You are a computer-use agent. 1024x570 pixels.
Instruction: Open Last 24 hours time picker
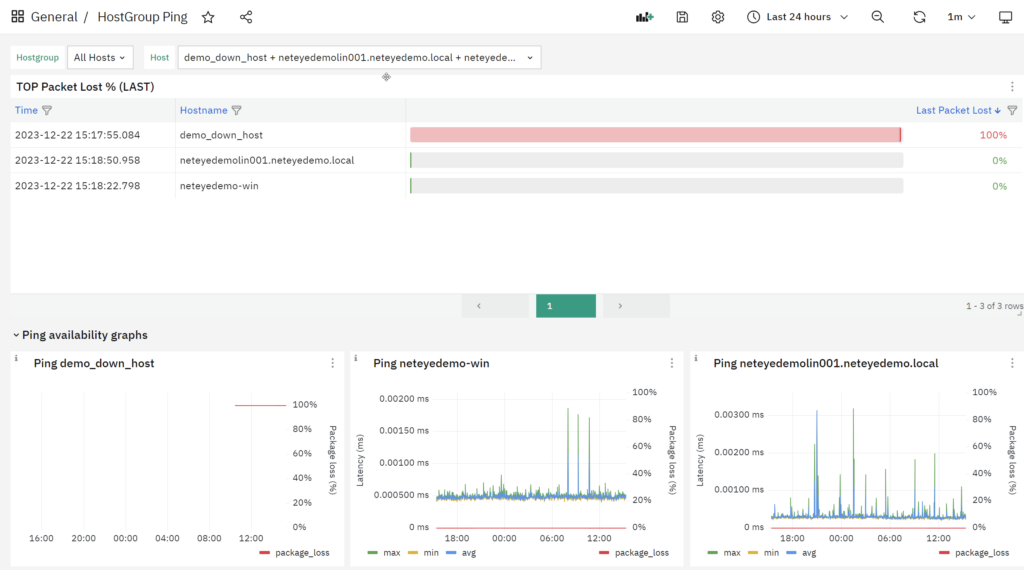tap(798, 17)
